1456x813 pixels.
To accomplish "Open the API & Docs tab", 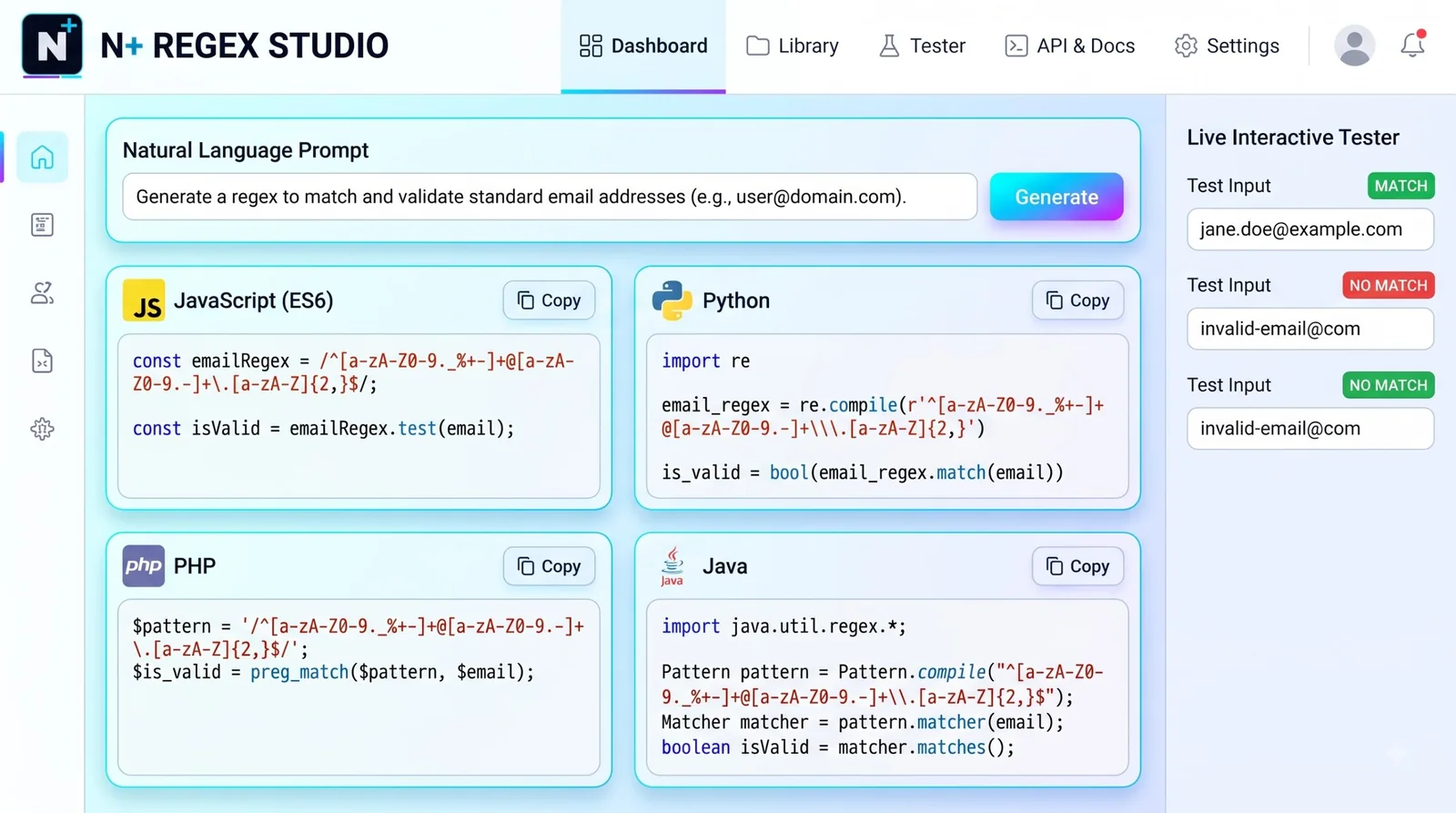I will coord(1069,46).
